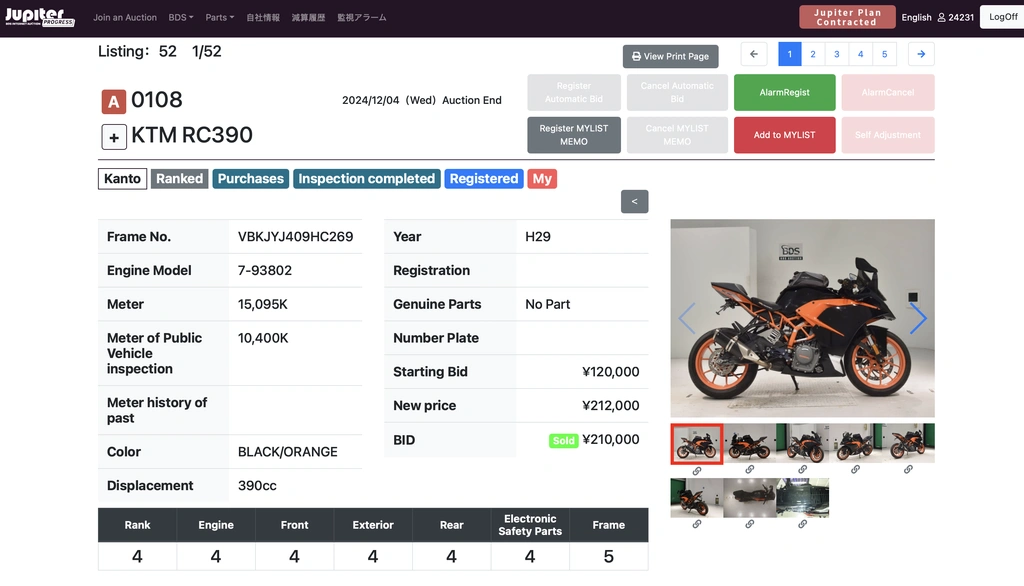Click link icon under first thumbnail
The height and width of the screenshot is (586, 1024).
(x=697, y=470)
